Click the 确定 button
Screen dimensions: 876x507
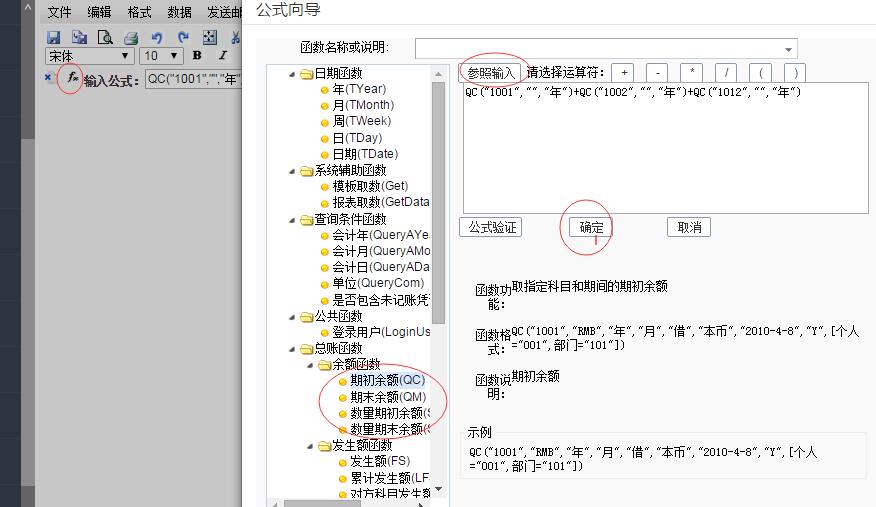[591, 227]
